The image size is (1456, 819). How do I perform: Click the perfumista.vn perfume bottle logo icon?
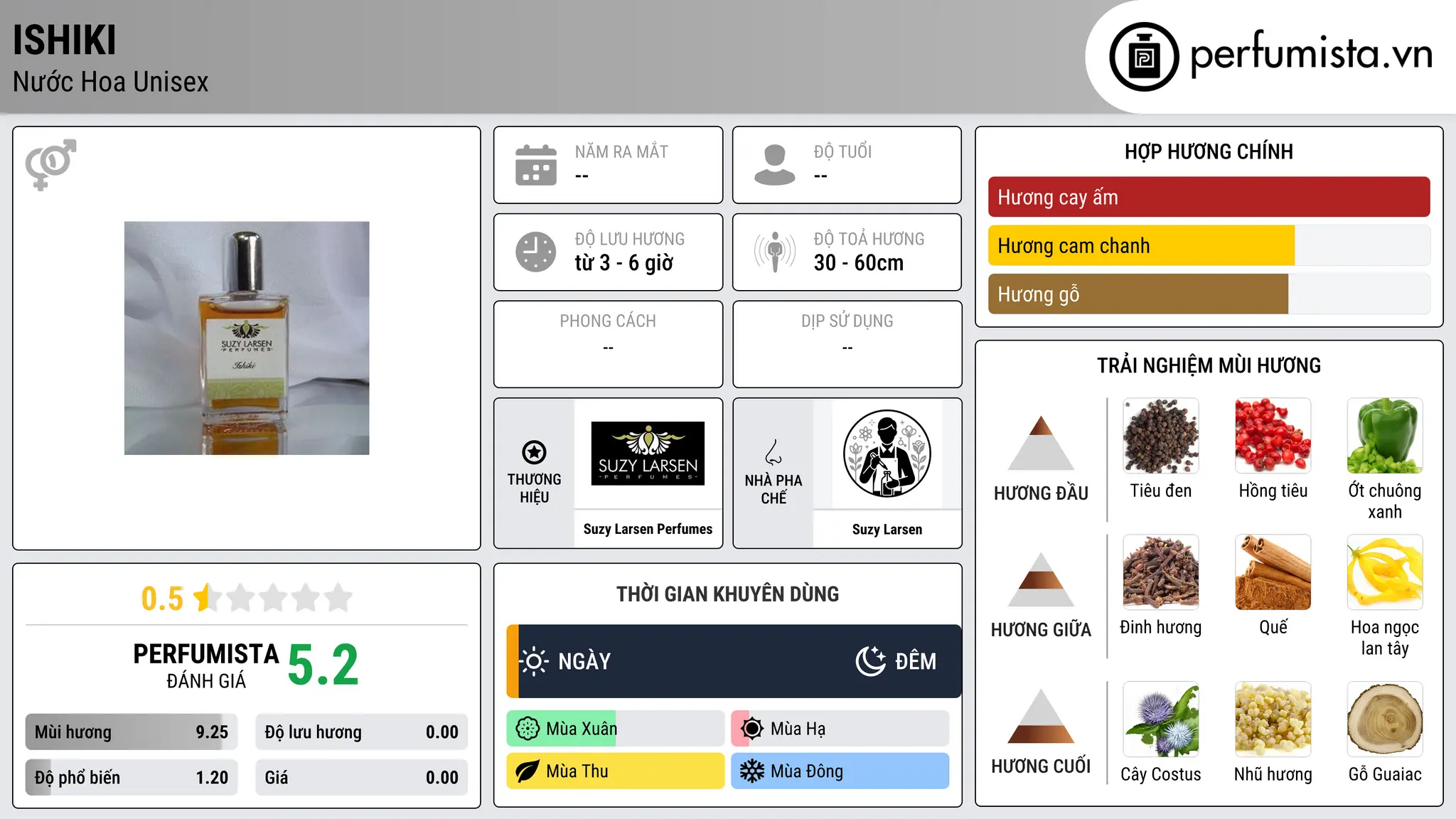click(x=1144, y=57)
